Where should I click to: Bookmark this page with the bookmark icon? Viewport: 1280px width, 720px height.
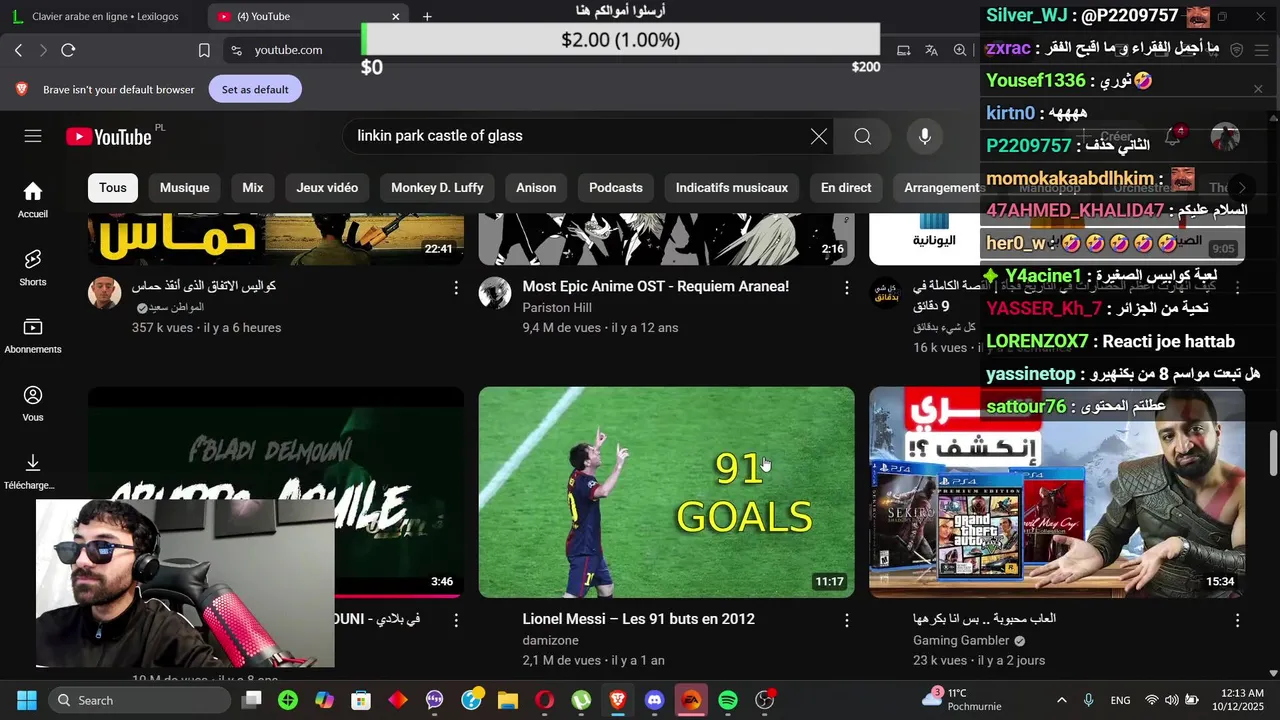pyautogui.click(x=204, y=50)
